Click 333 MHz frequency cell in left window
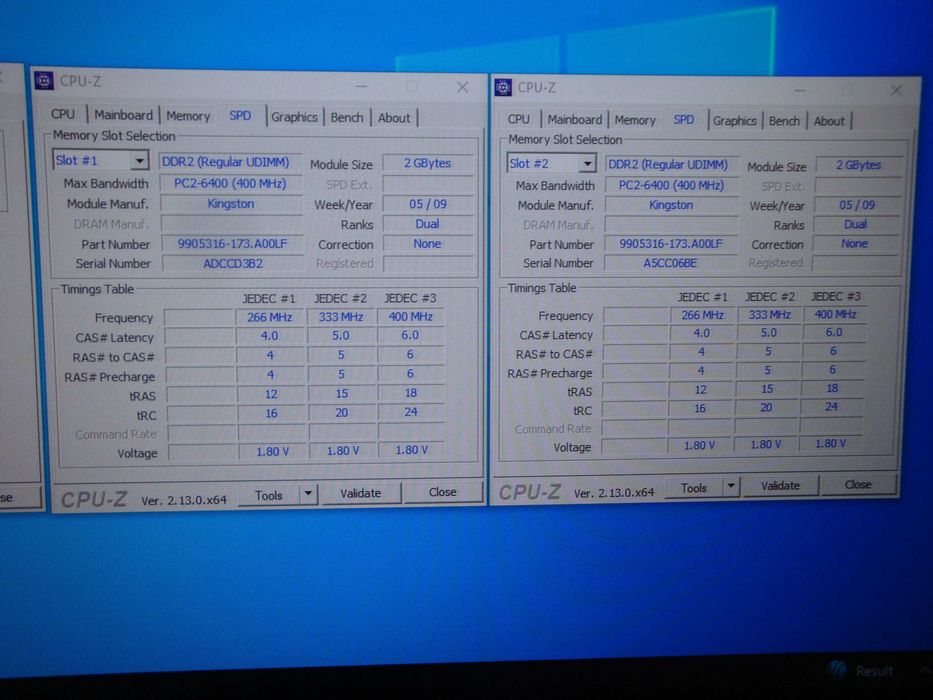 point(341,317)
